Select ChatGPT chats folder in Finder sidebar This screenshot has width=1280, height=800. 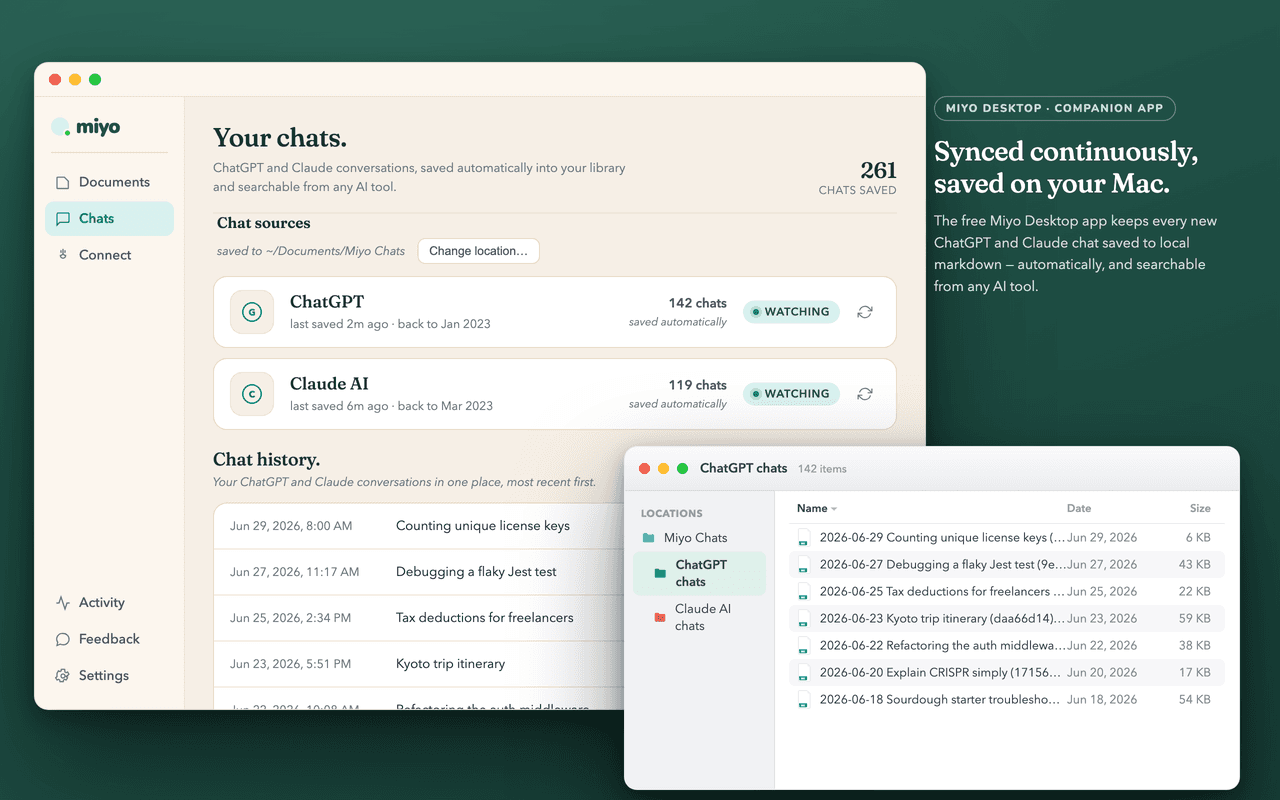point(700,573)
